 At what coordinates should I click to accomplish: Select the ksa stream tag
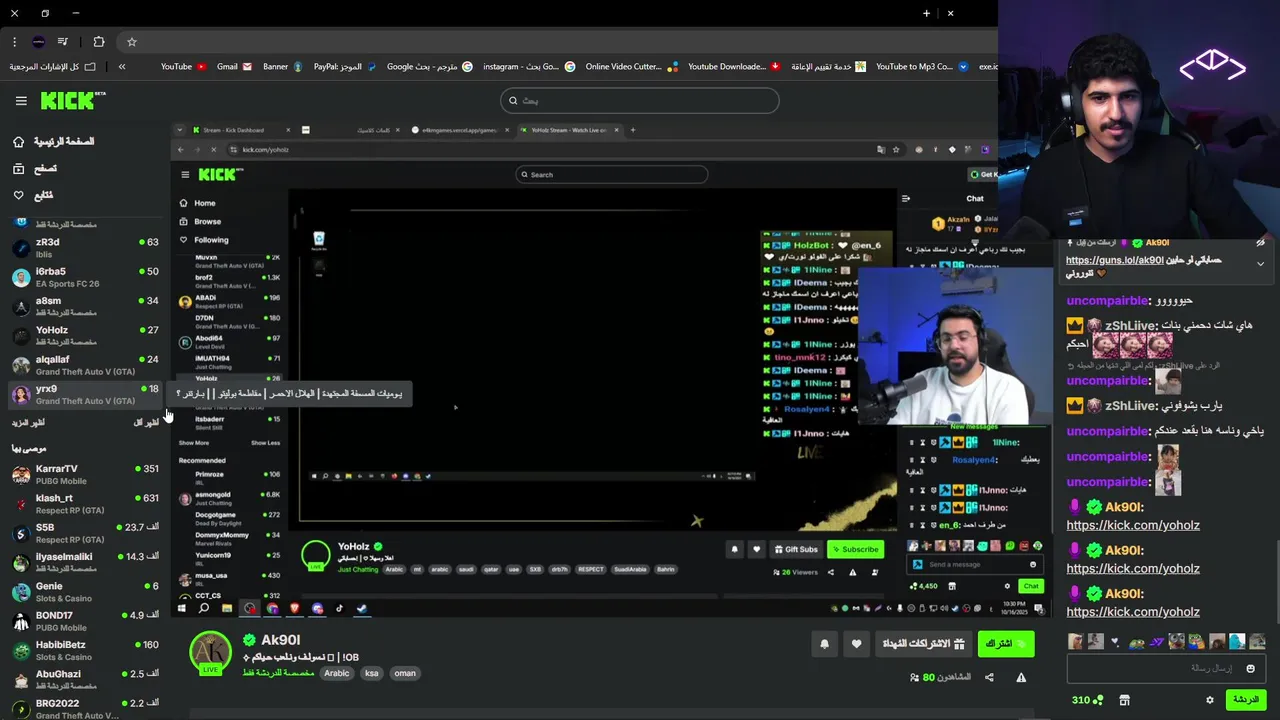(x=372, y=673)
